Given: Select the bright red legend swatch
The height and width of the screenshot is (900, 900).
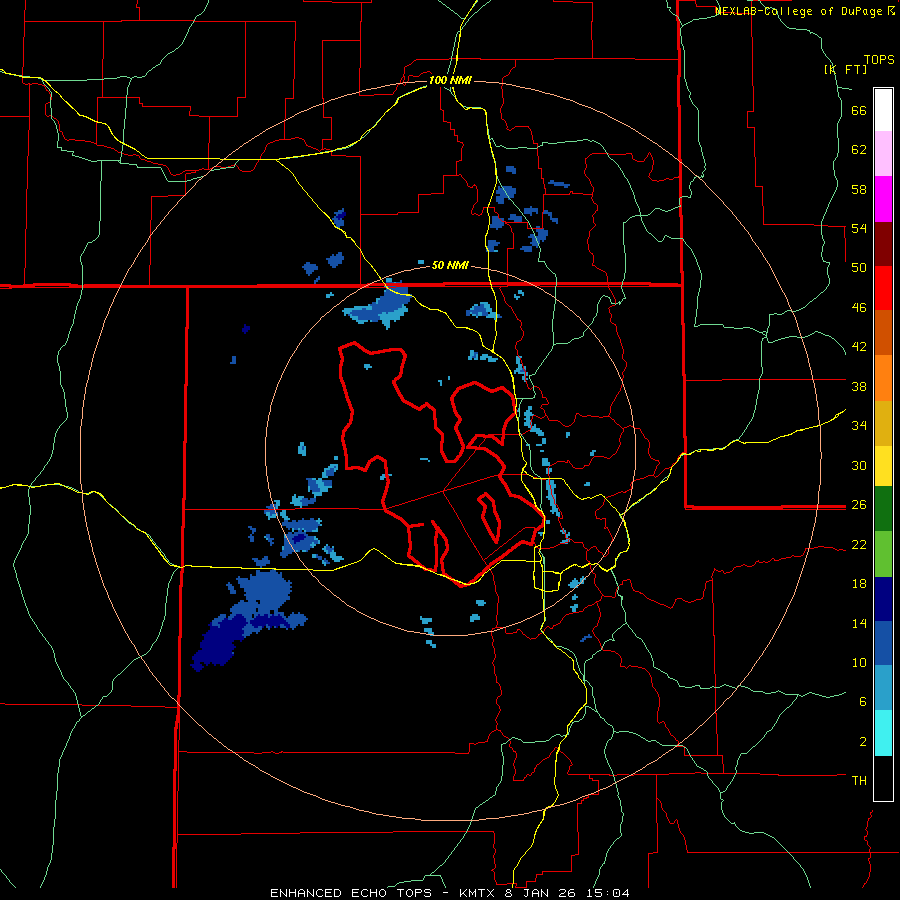Looking at the screenshot, I should point(883,288).
